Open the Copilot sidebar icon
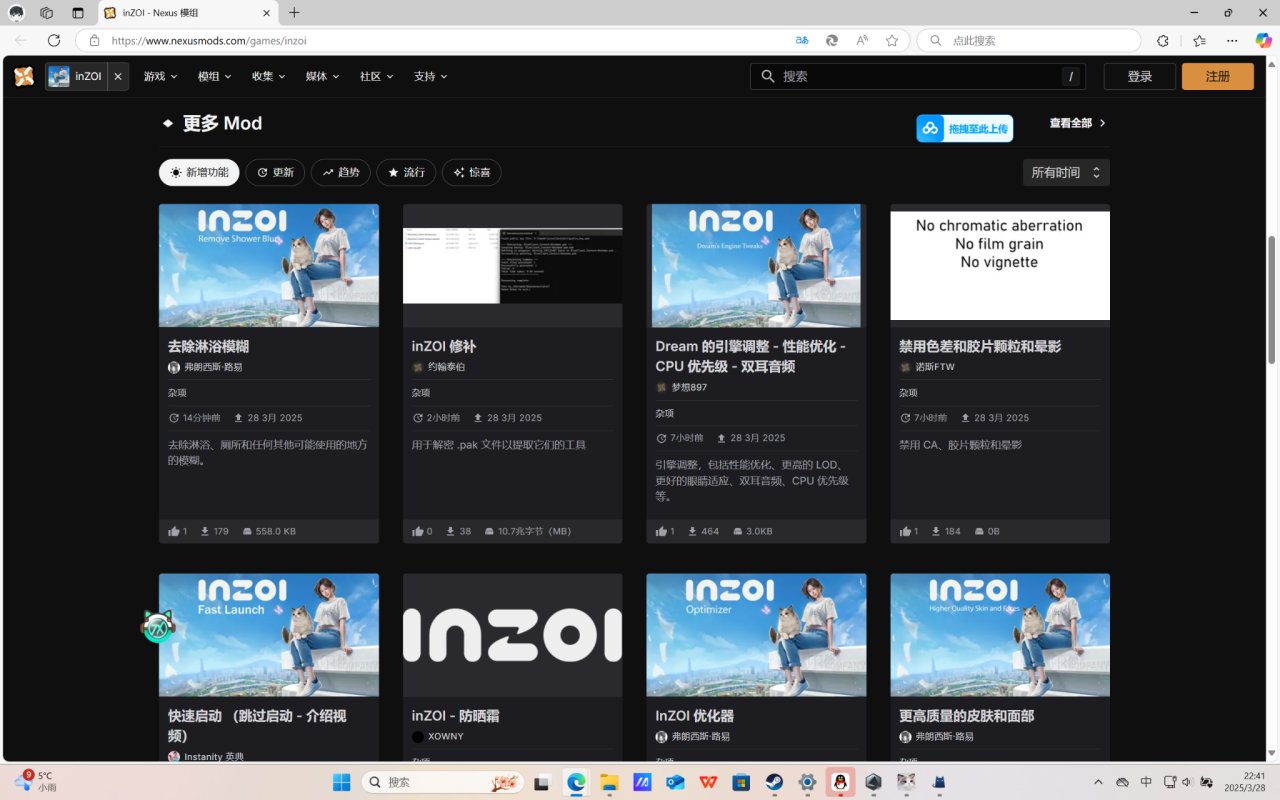The image size is (1280, 800). coord(1264,40)
